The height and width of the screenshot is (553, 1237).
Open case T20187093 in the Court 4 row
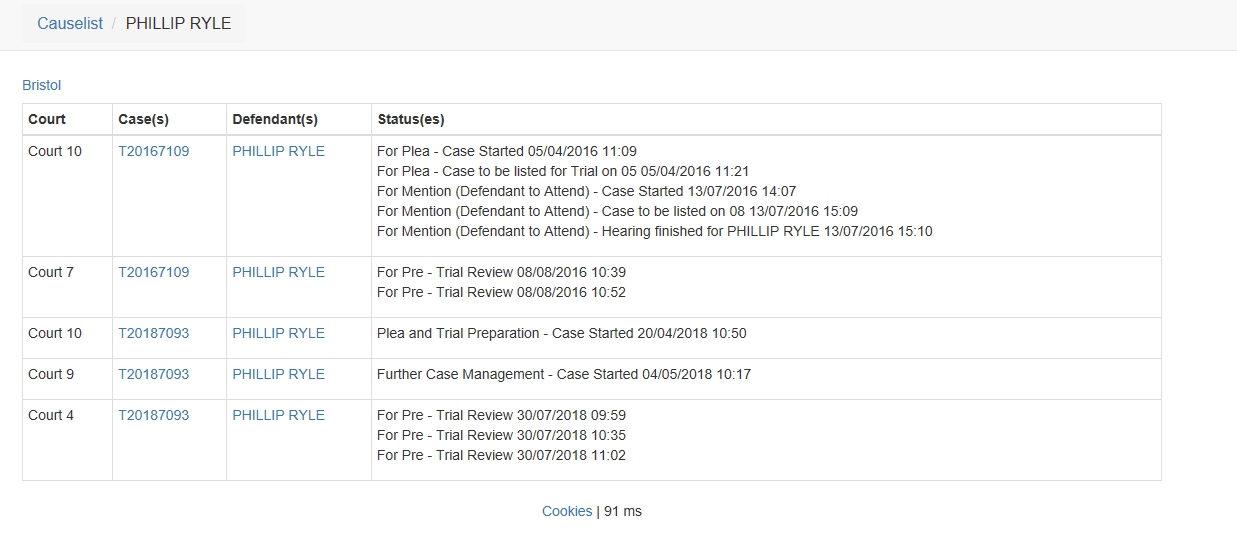[x=154, y=415]
